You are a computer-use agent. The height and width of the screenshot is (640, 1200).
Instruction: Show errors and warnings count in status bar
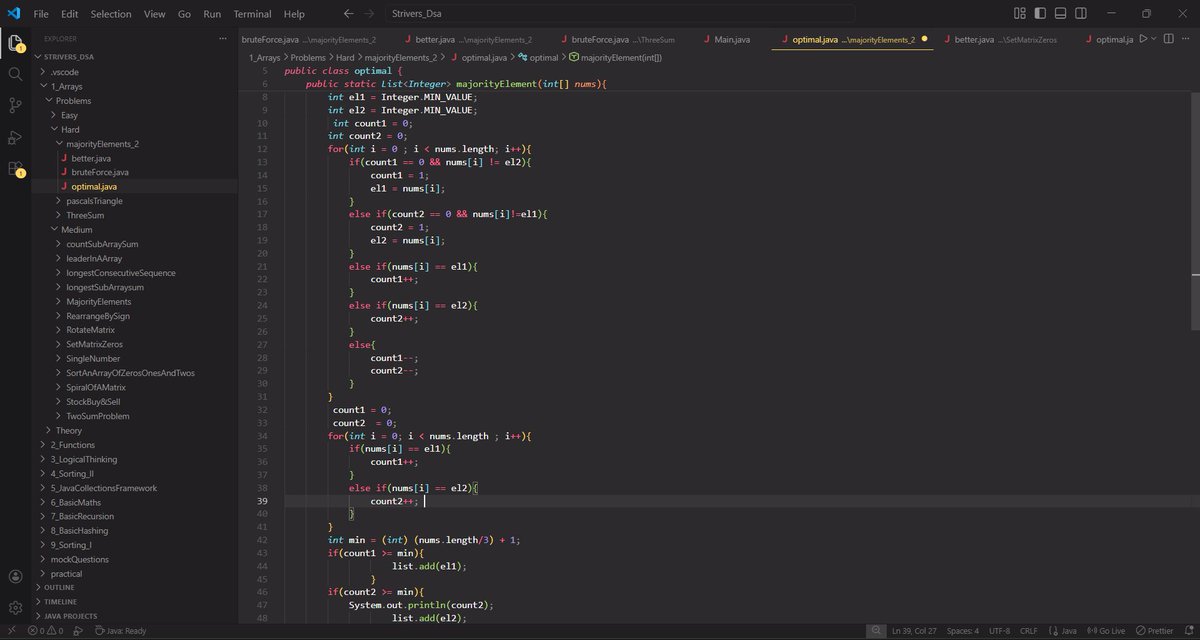[x=45, y=631]
